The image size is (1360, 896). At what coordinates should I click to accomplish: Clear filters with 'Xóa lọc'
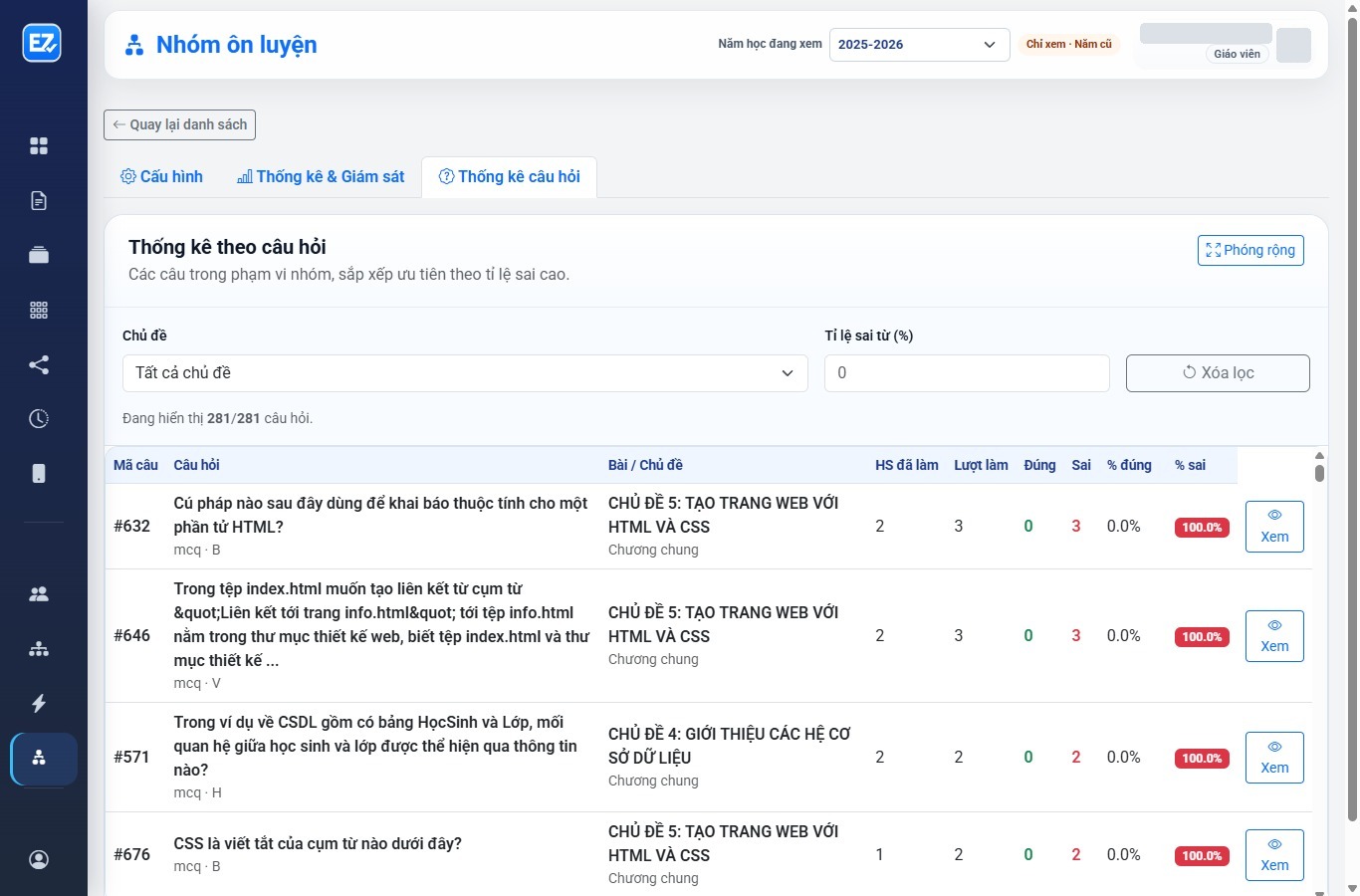[x=1218, y=373]
